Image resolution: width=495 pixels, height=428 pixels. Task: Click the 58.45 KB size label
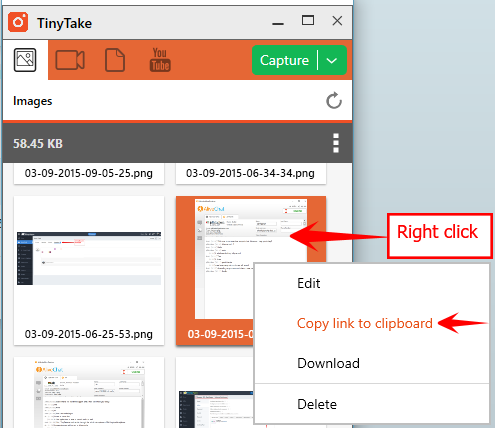tap(38, 144)
